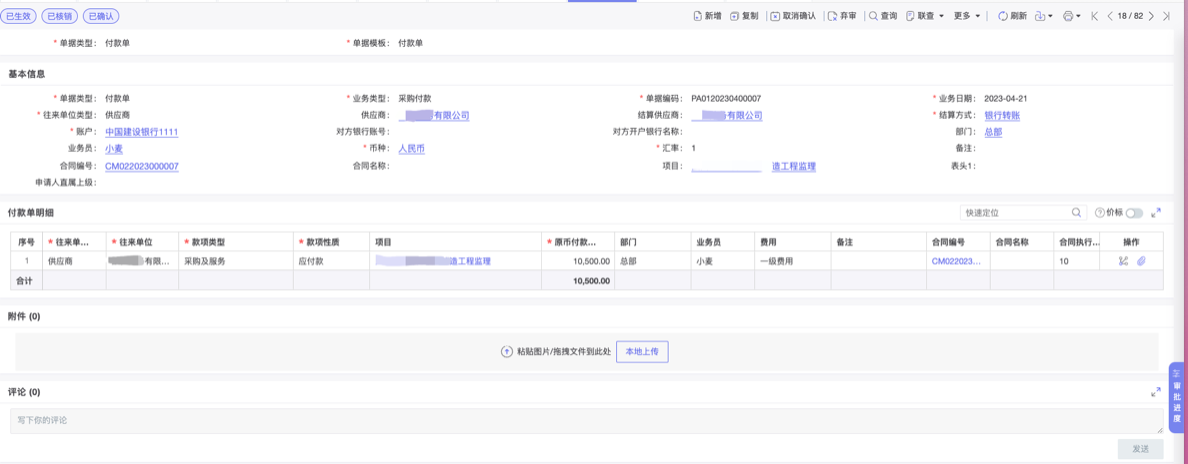The height and width of the screenshot is (464, 1188).
Task: Click the help icon beside 价税
Action: [x=1100, y=213]
